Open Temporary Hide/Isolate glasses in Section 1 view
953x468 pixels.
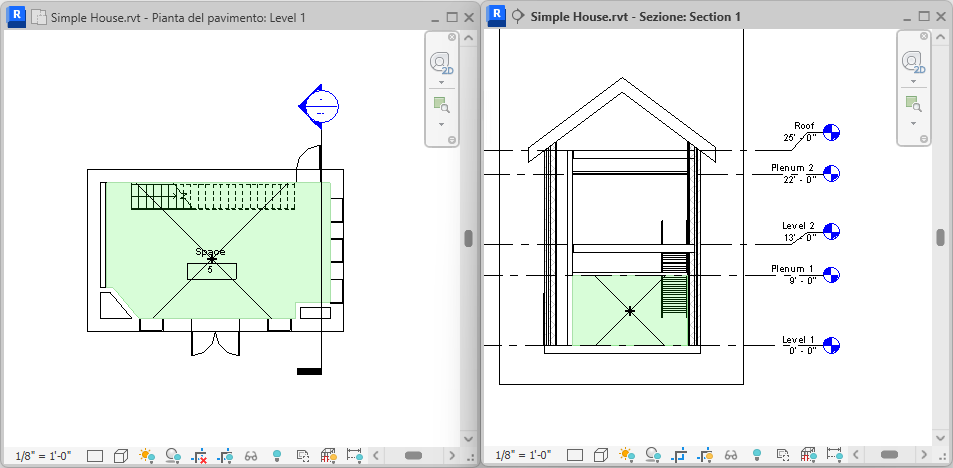731,455
